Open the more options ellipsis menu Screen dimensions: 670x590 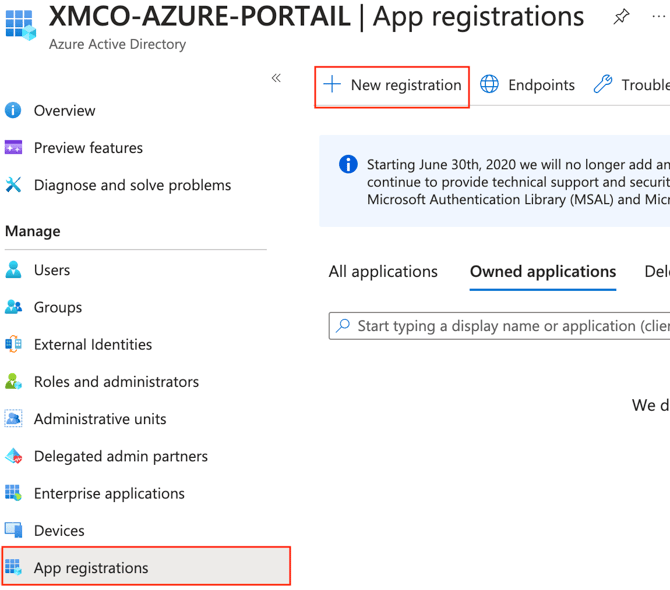[x=658, y=17]
